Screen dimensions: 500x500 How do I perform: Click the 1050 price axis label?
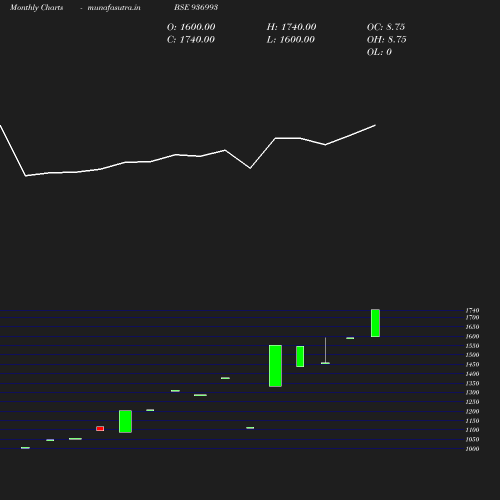[472, 439]
